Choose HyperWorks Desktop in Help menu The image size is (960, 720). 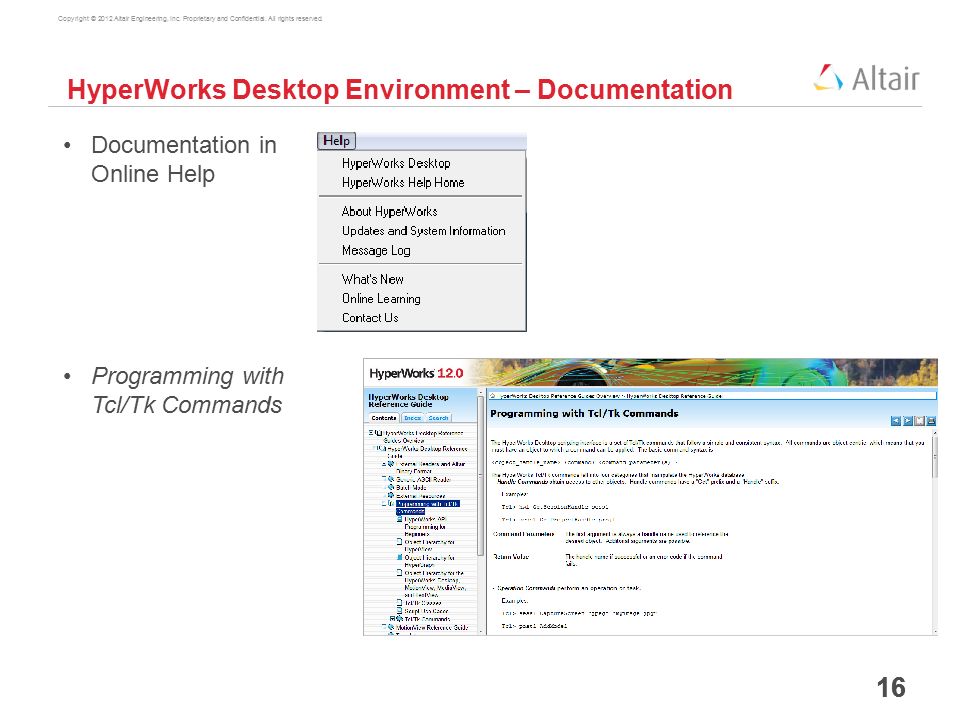click(x=396, y=163)
